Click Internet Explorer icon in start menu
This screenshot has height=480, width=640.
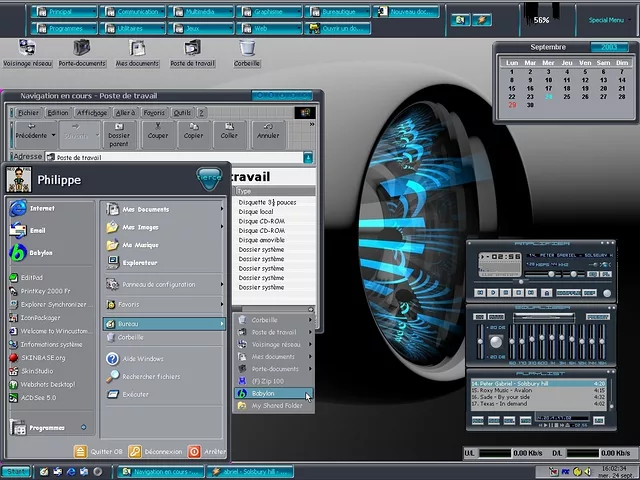pyautogui.click(x=17, y=208)
